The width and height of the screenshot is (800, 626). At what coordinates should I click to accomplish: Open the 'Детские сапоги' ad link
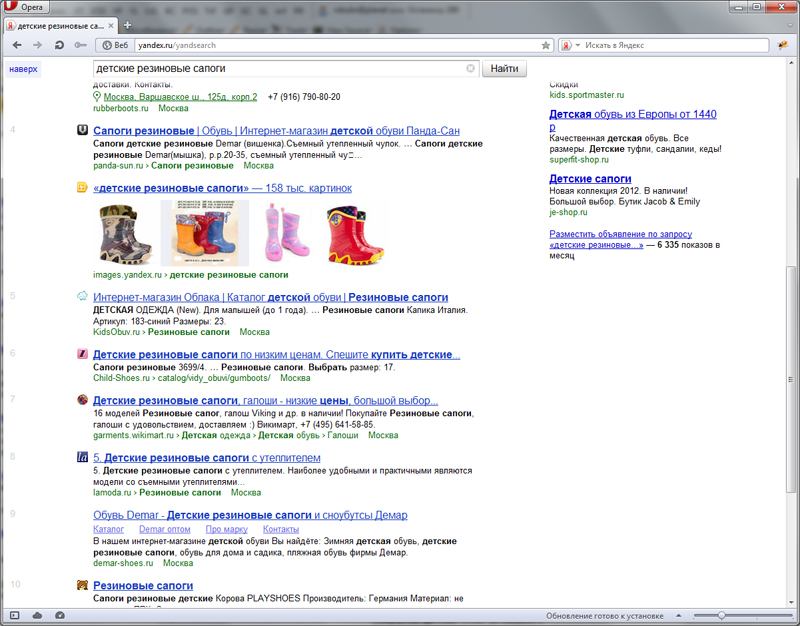pyautogui.click(x=590, y=179)
